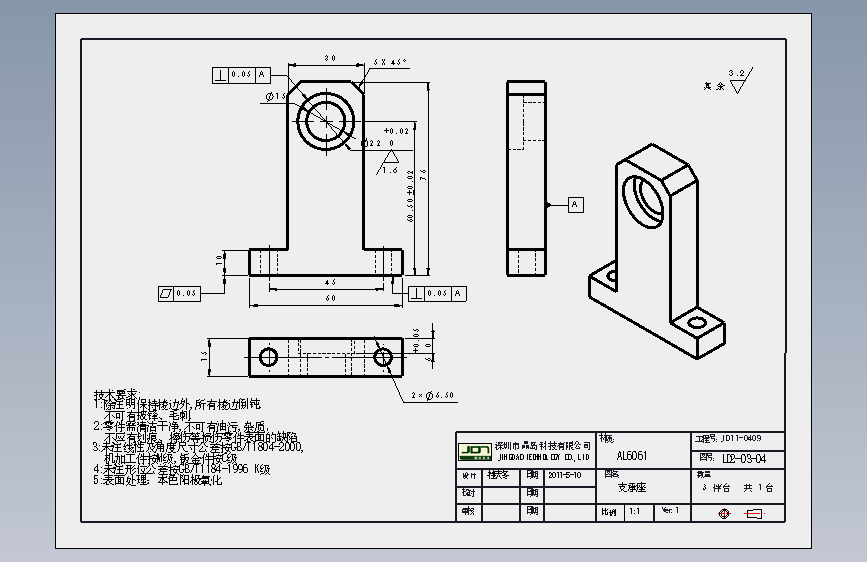The image size is (867, 562).
Task: Select the company name 深圳市晶岛科技有限公司
Action: [542, 445]
